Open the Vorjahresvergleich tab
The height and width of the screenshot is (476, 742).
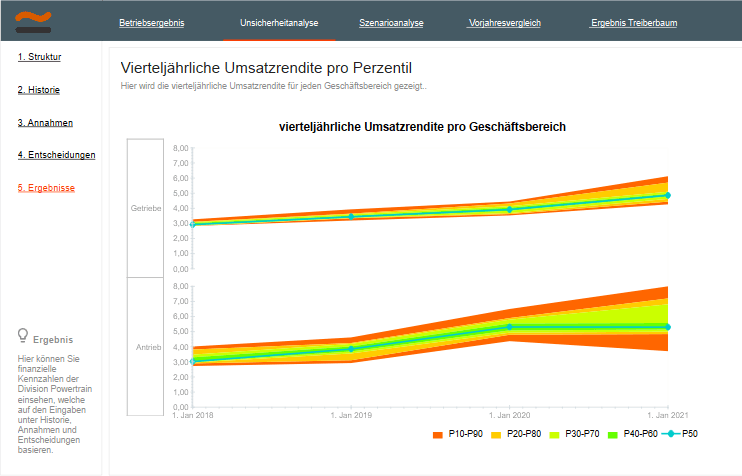pyautogui.click(x=506, y=21)
